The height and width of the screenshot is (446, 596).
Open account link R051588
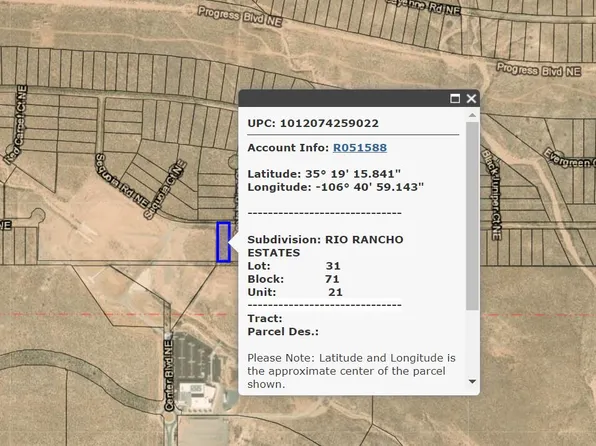pyautogui.click(x=360, y=148)
